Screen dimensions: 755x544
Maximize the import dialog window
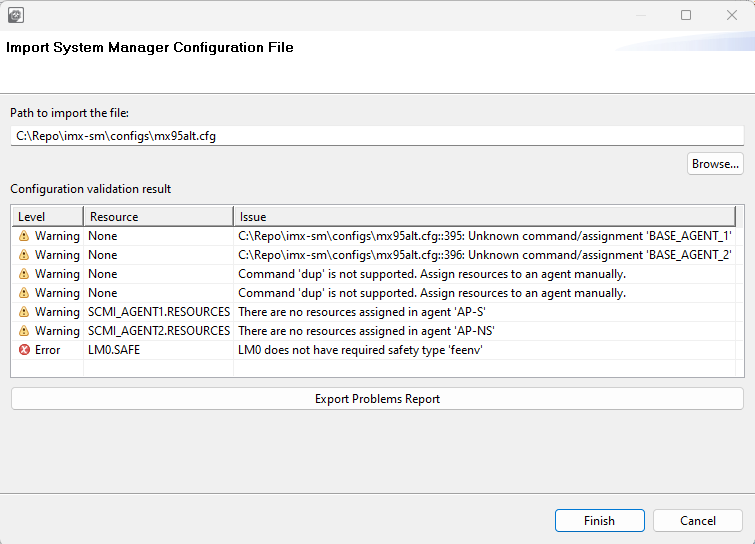(686, 15)
